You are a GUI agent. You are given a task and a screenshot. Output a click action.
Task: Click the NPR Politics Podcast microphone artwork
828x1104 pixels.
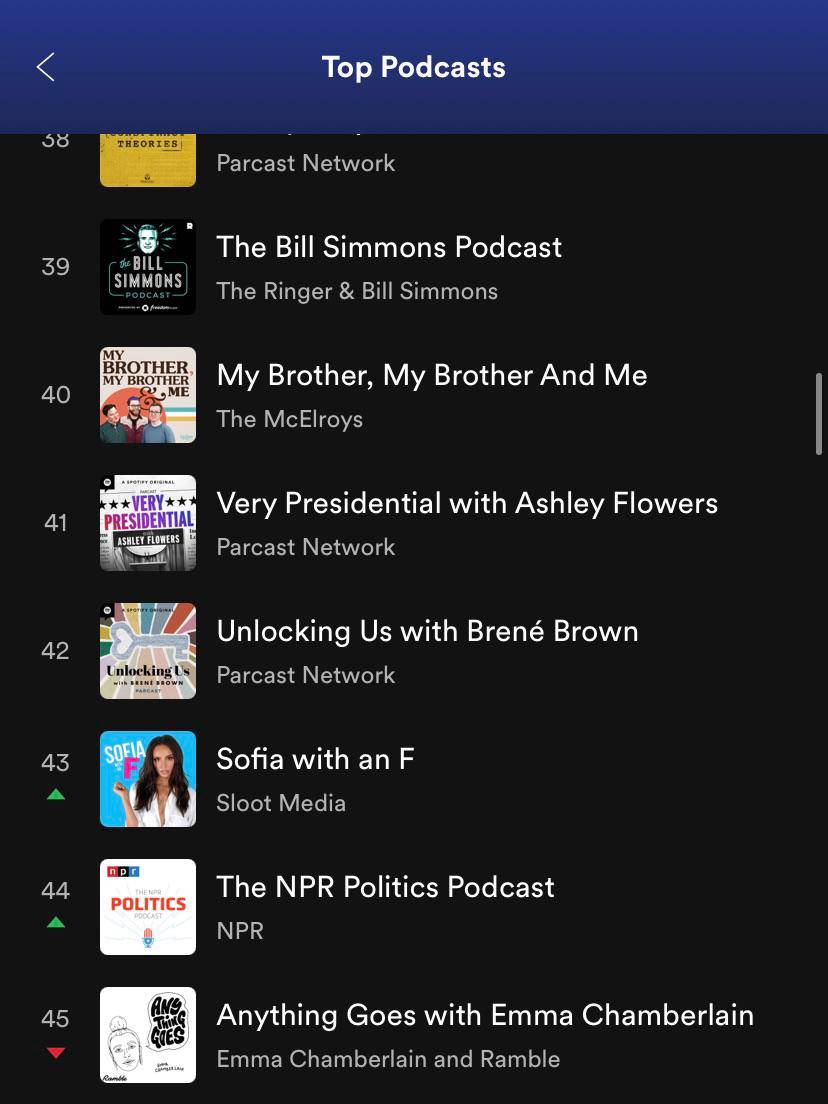(147, 907)
